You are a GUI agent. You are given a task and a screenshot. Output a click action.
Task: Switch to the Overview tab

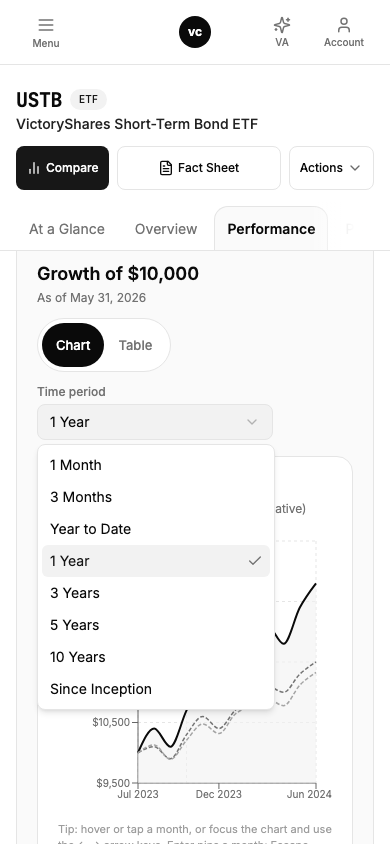[166, 229]
